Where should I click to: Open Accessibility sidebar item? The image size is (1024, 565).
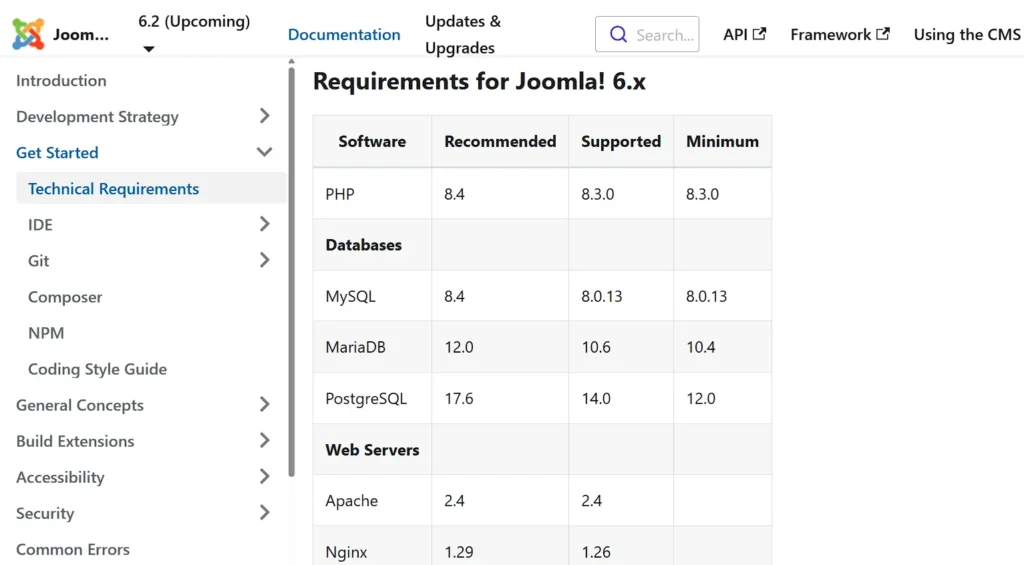[x=60, y=477]
